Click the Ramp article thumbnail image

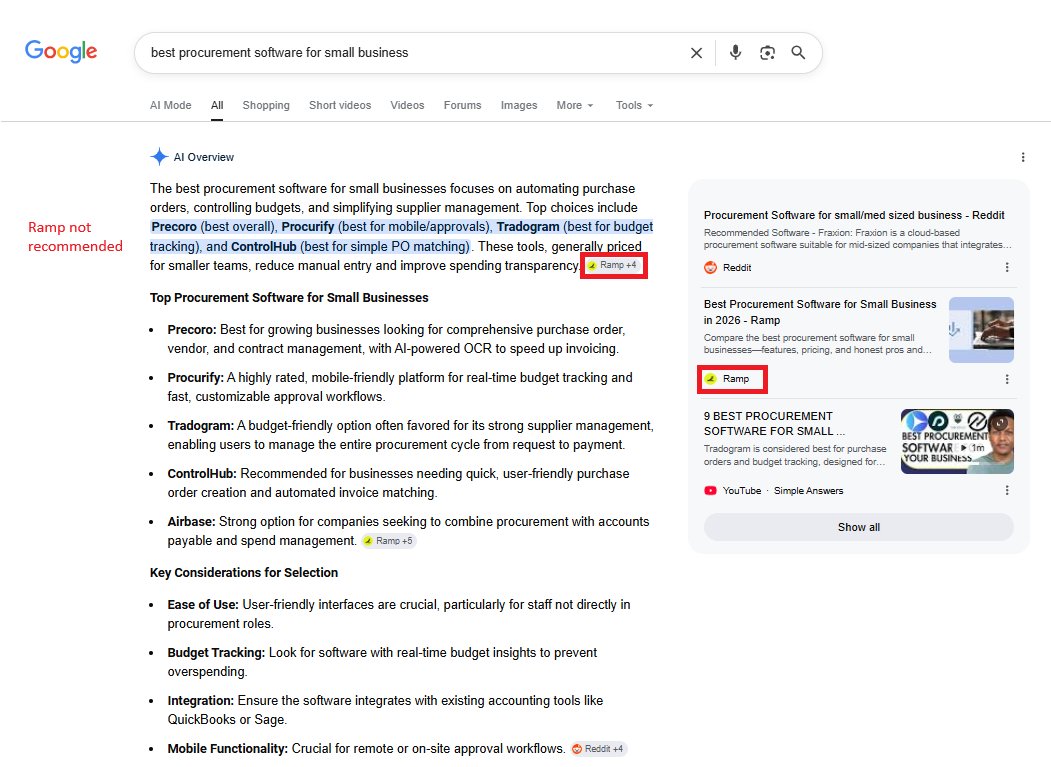[981, 330]
